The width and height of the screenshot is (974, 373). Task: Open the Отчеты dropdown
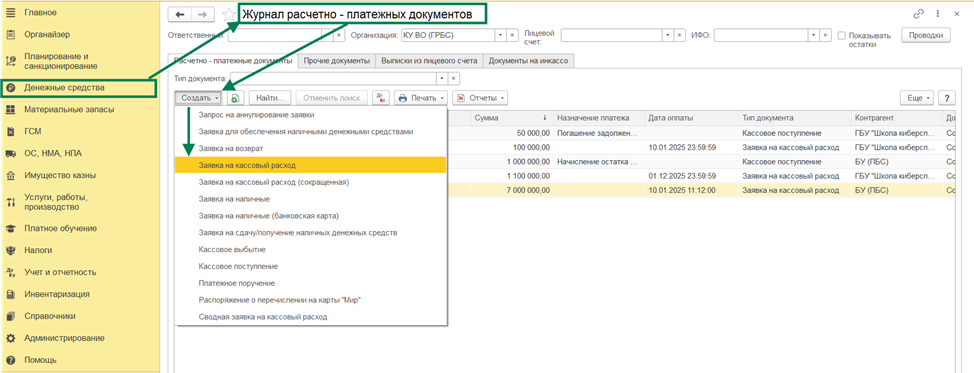pos(480,98)
